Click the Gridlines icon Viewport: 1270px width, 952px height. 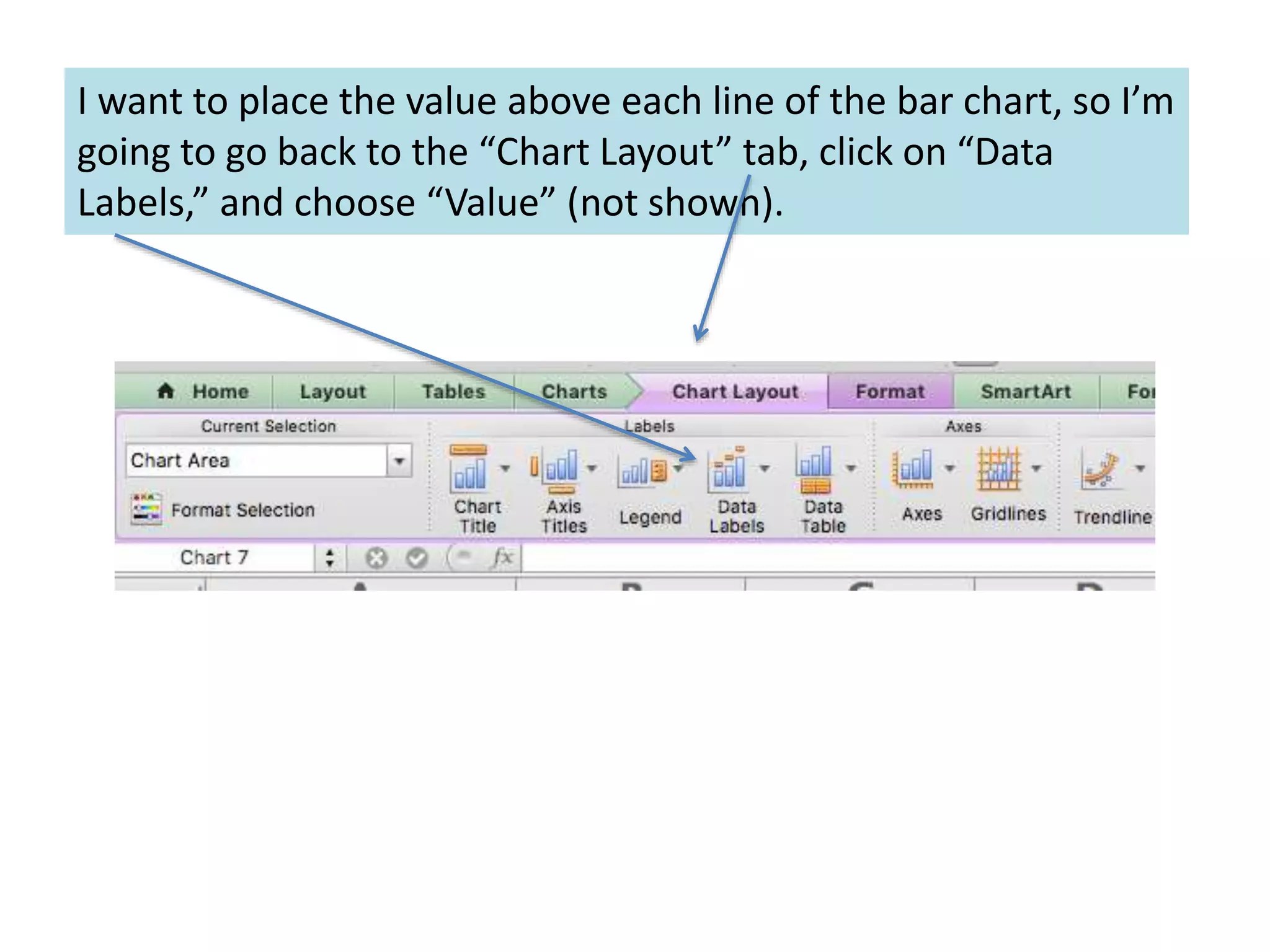tap(999, 469)
